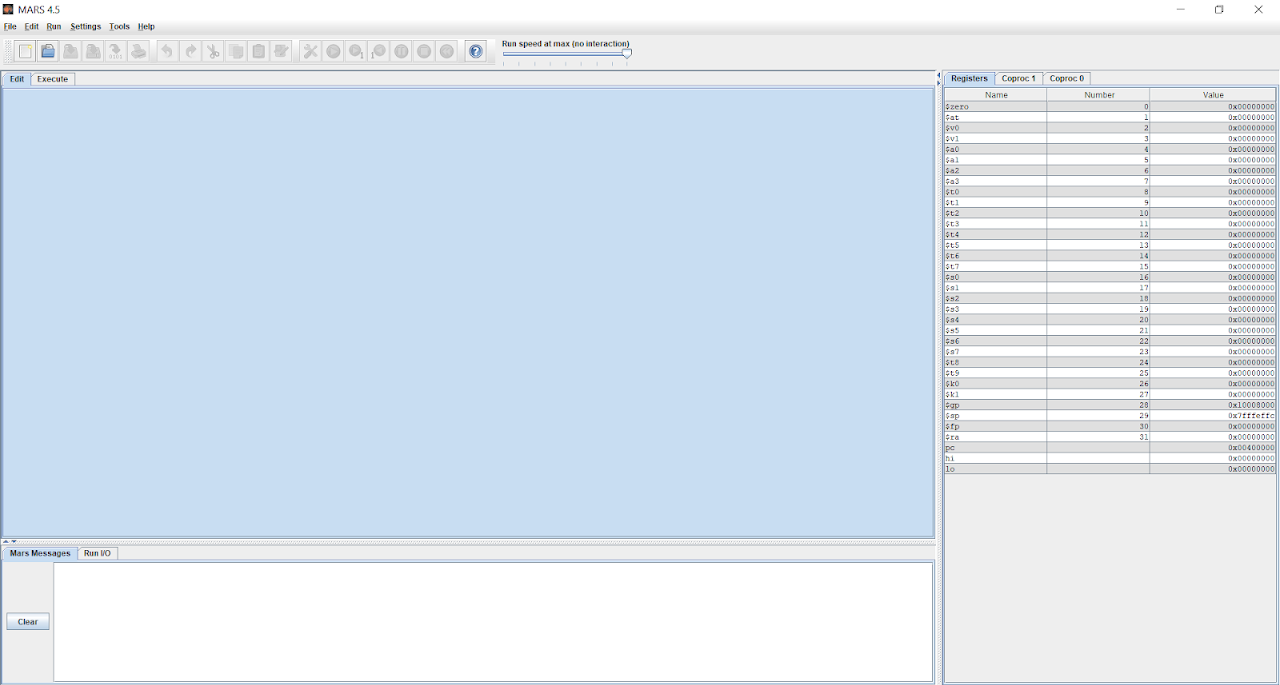Click the Cut scissors icon

click(213, 52)
